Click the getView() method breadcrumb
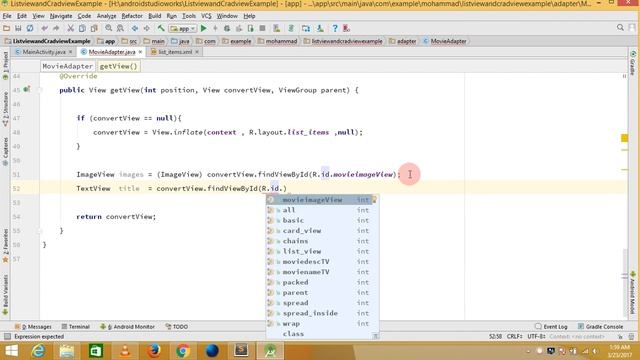This screenshot has width=640, height=360. pos(118,66)
